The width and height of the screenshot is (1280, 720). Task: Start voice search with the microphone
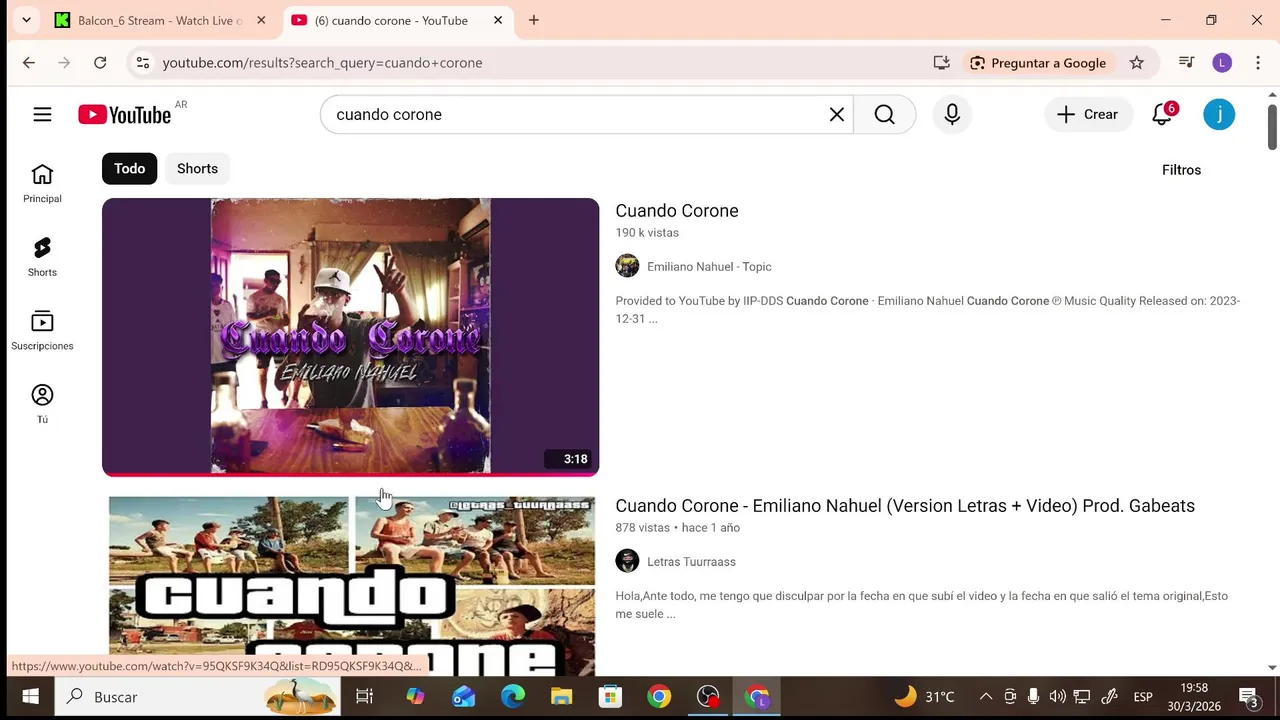pyautogui.click(x=952, y=115)
